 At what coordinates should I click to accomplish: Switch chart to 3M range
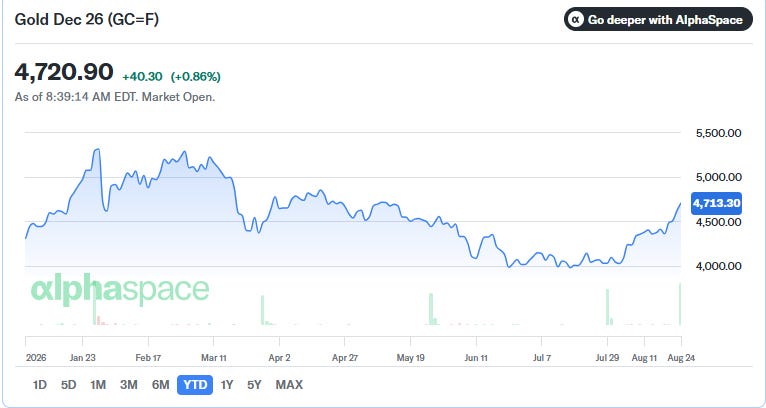[128, 385]
